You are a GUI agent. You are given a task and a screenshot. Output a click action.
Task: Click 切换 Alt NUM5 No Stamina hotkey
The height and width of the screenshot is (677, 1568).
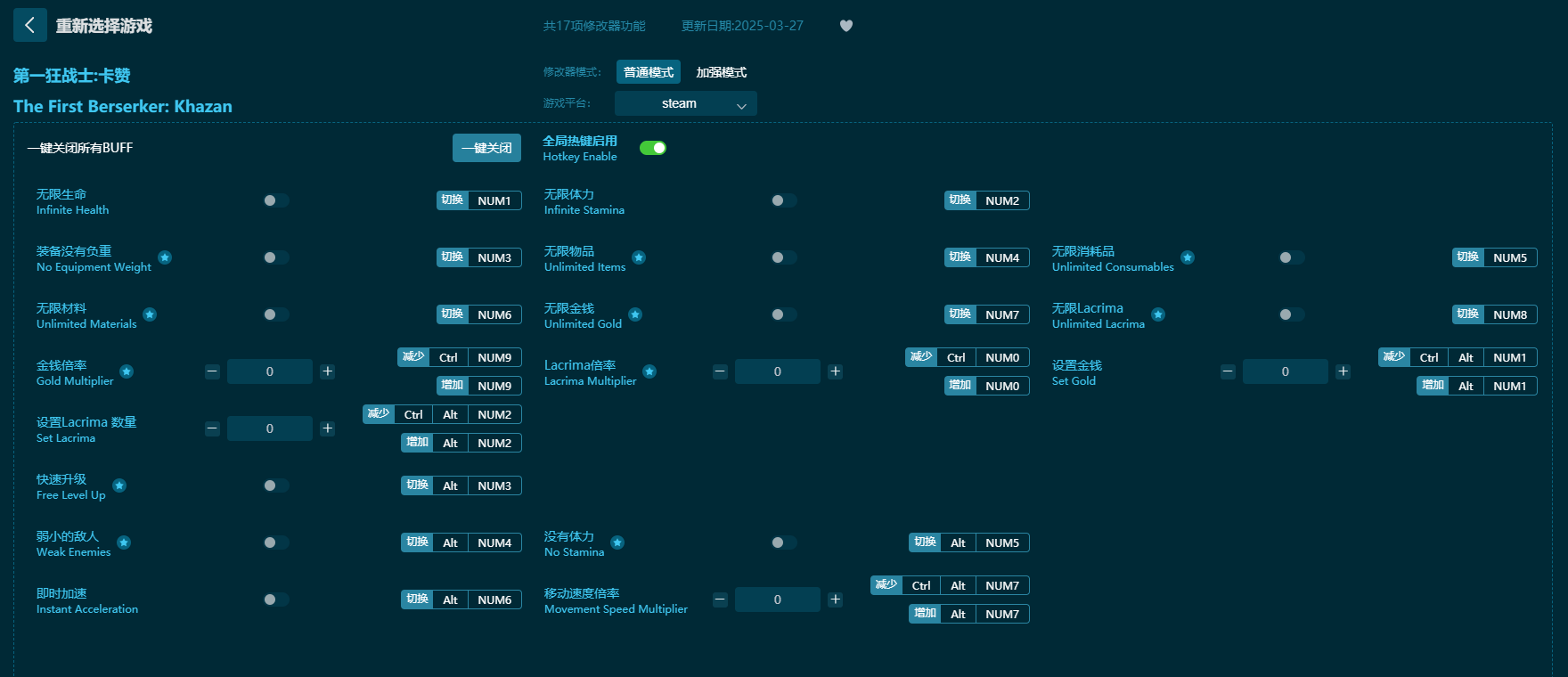969,542
